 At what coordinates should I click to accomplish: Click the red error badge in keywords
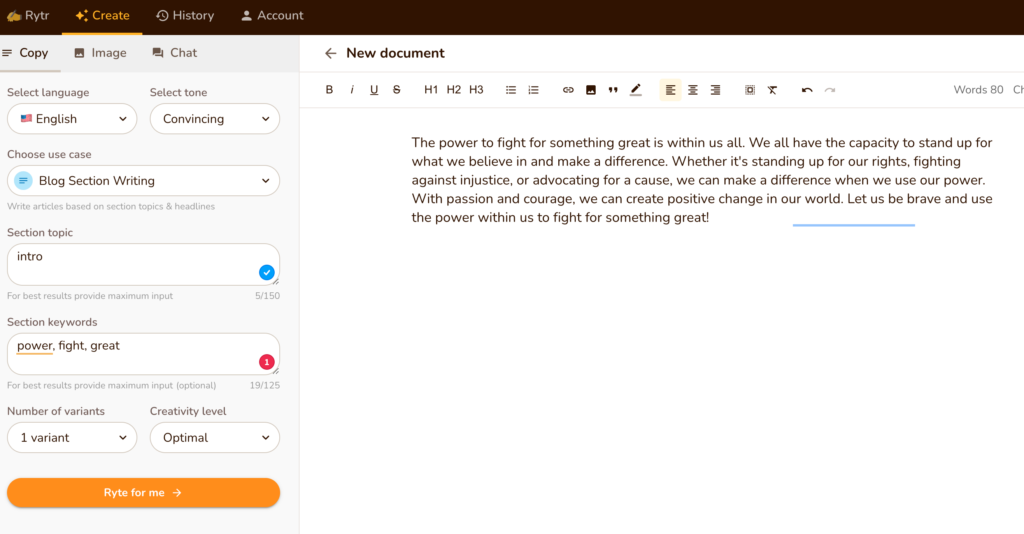coord(266,362)
